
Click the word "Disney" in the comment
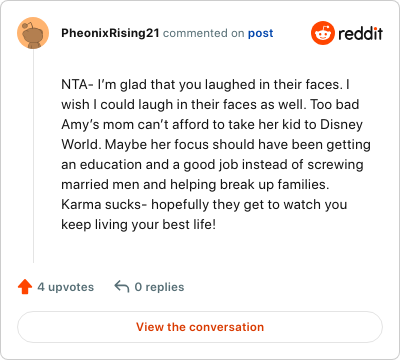[x=341, y=125]
